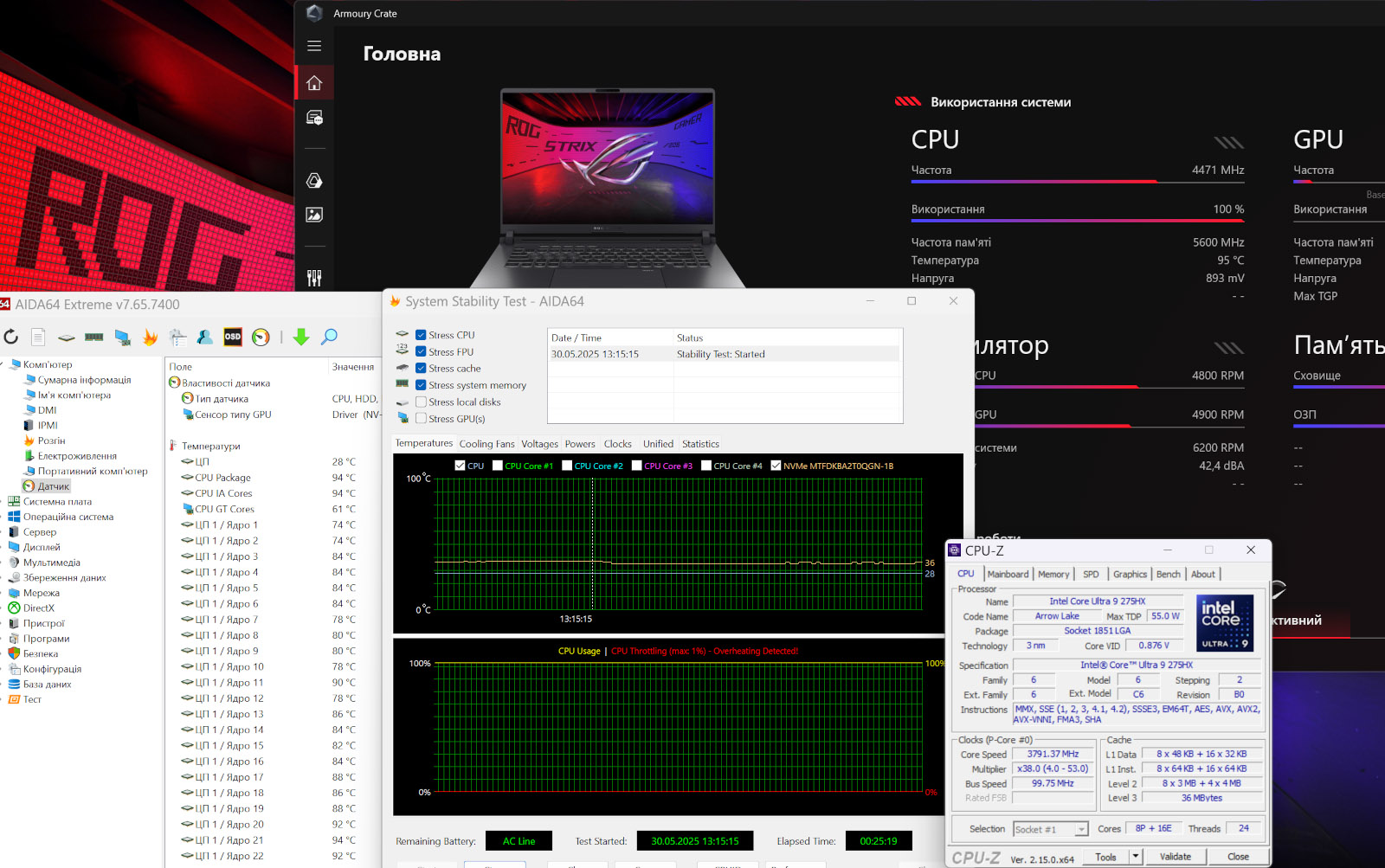The width and height of the screenshot is (1385, 868).
Task: Click the Intel Core Ultra 9 logo in CPU-Z
Action: [x=1225, y=623]
